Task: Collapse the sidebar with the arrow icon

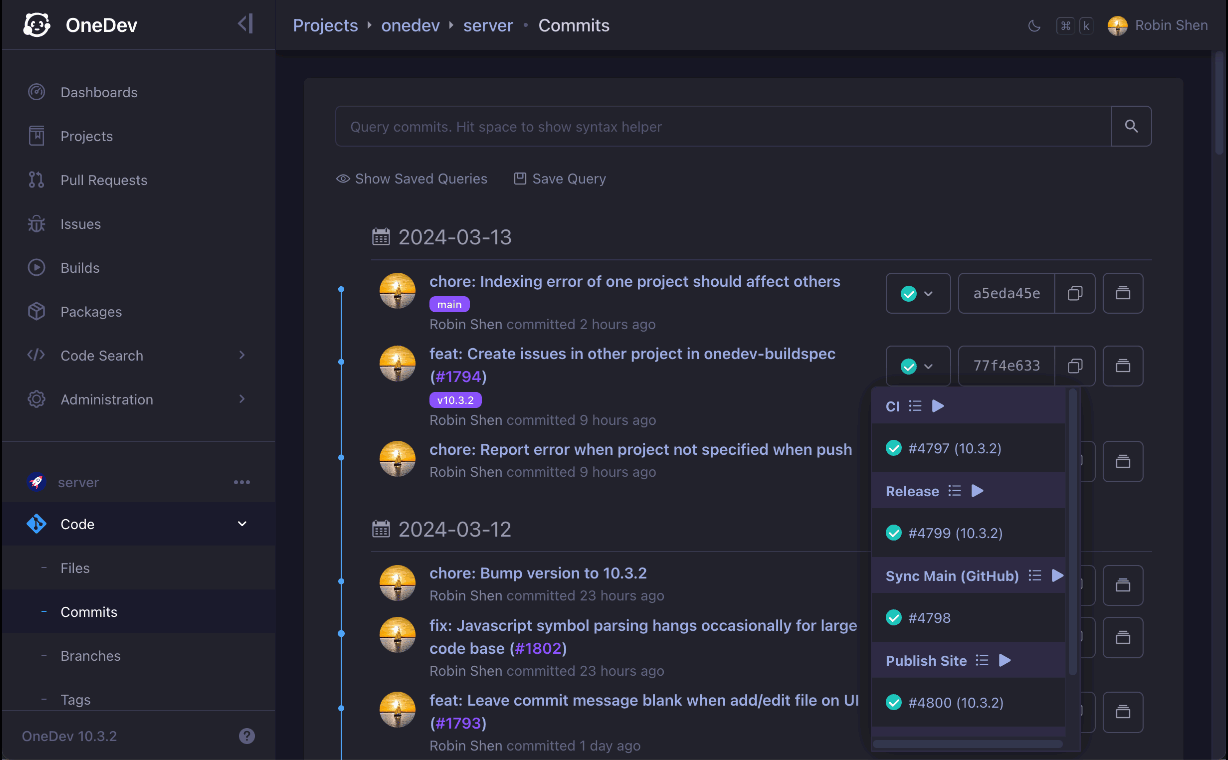Action: 245,24
